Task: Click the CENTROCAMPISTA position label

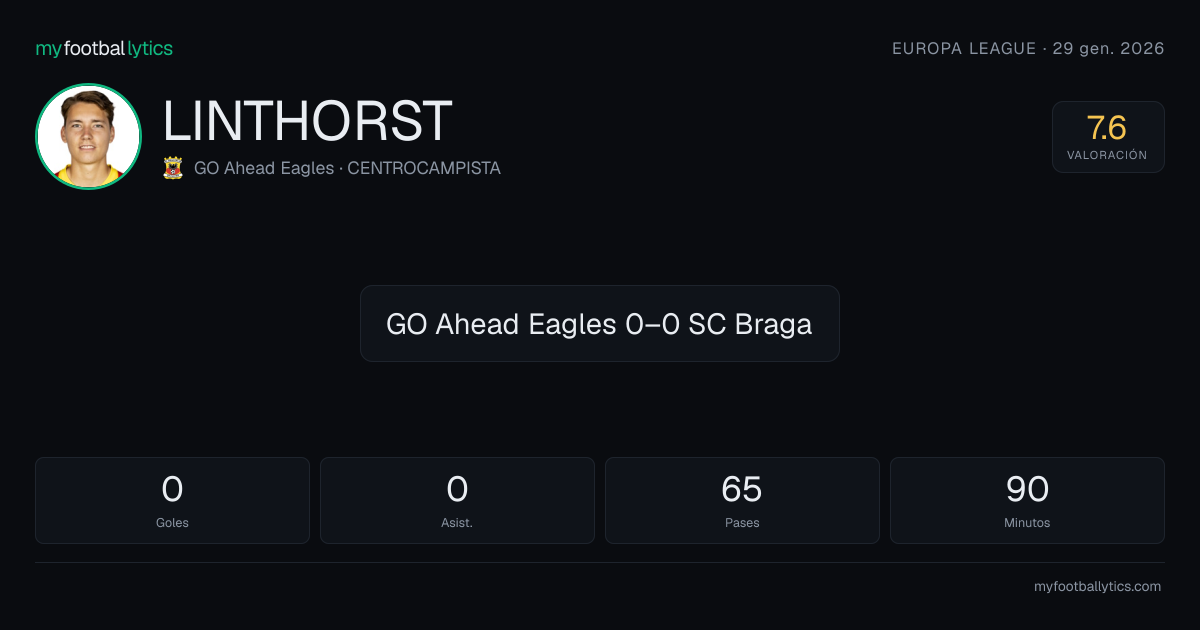Action: [424, 168]
